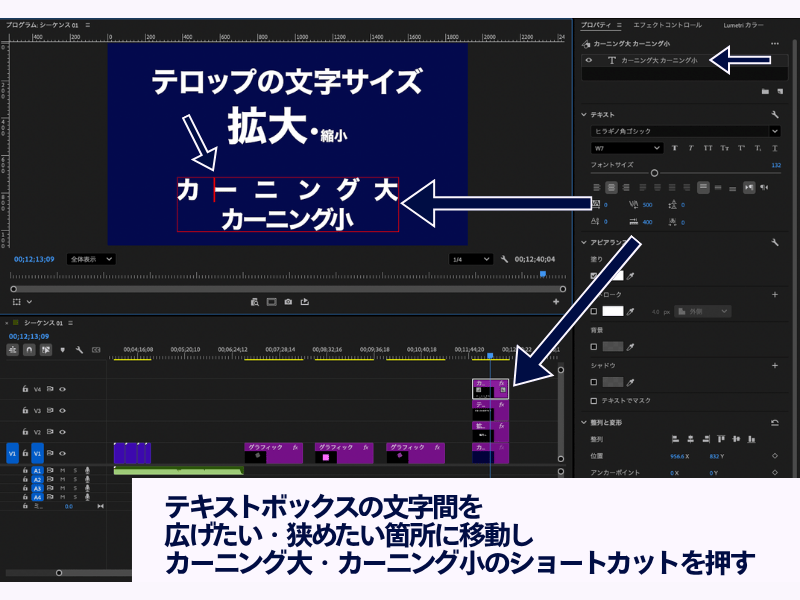800x600 pixels.
Task: Click the timeline snap magnet icon
Action: point(30,350)
